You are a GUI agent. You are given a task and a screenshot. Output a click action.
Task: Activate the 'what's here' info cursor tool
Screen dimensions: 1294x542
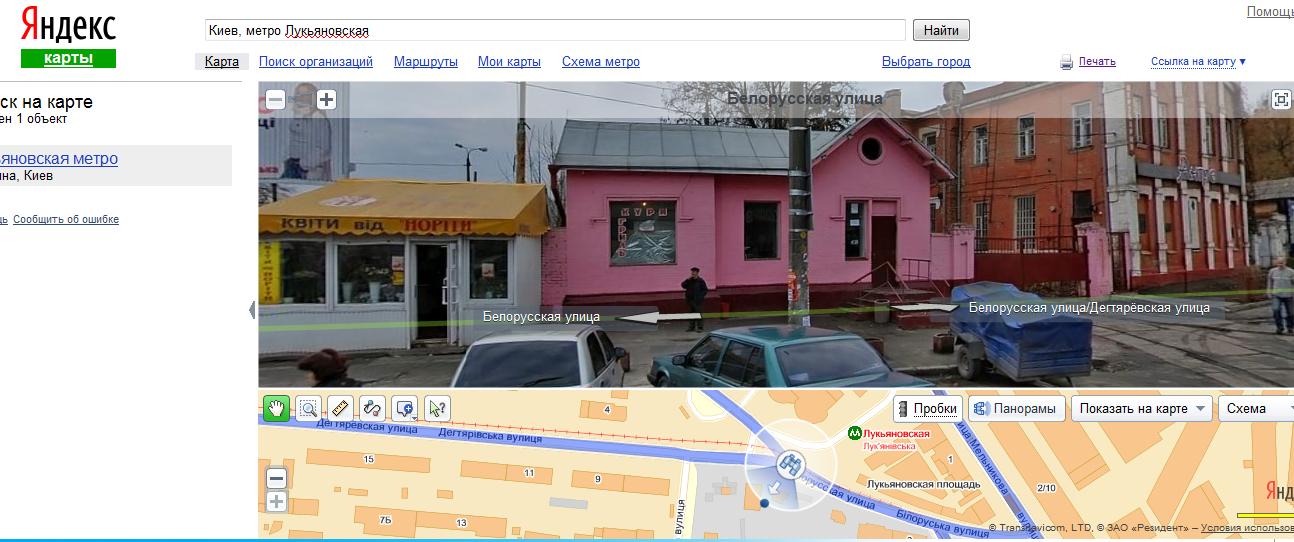[x=436, y=408]
